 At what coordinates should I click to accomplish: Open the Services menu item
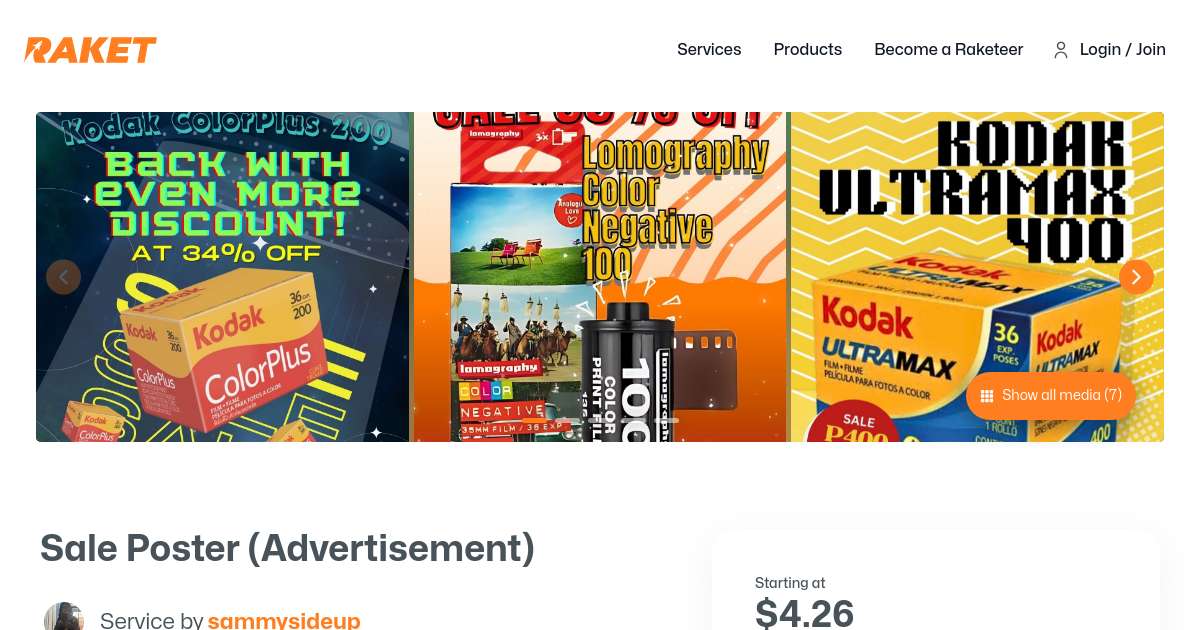click(709, 49)
